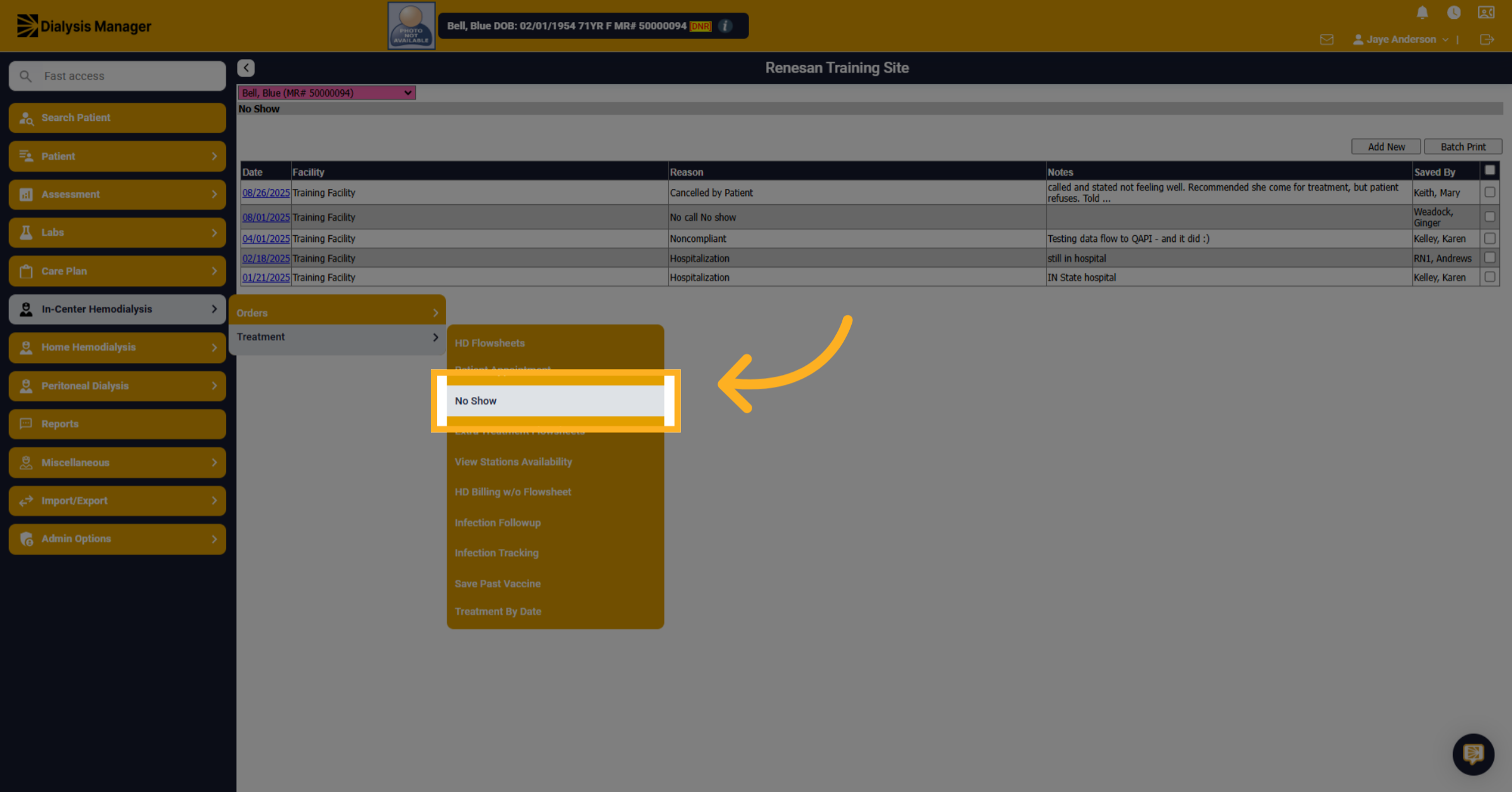Check the Keith, Mary row checkbox
Screen dimensions: 1512x792
coord(1489,192)
